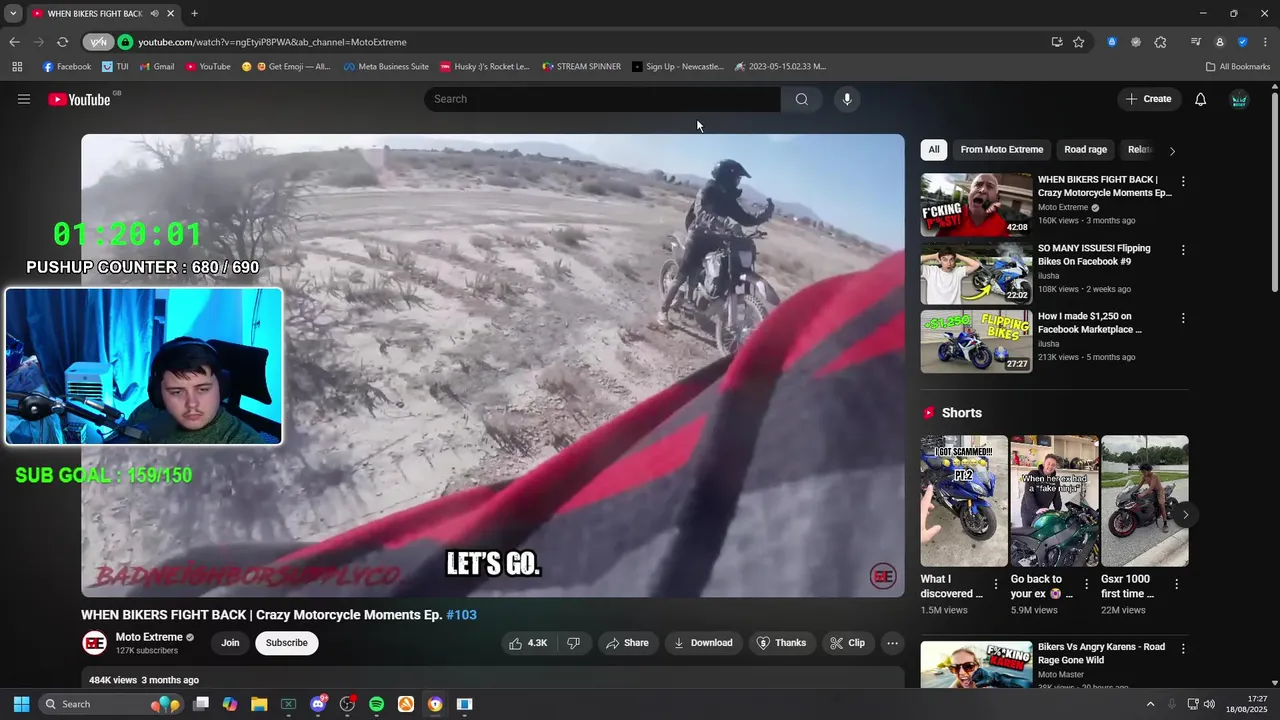Create a Clip of the video
1280x720 pixels.
(x=848, y=643)
